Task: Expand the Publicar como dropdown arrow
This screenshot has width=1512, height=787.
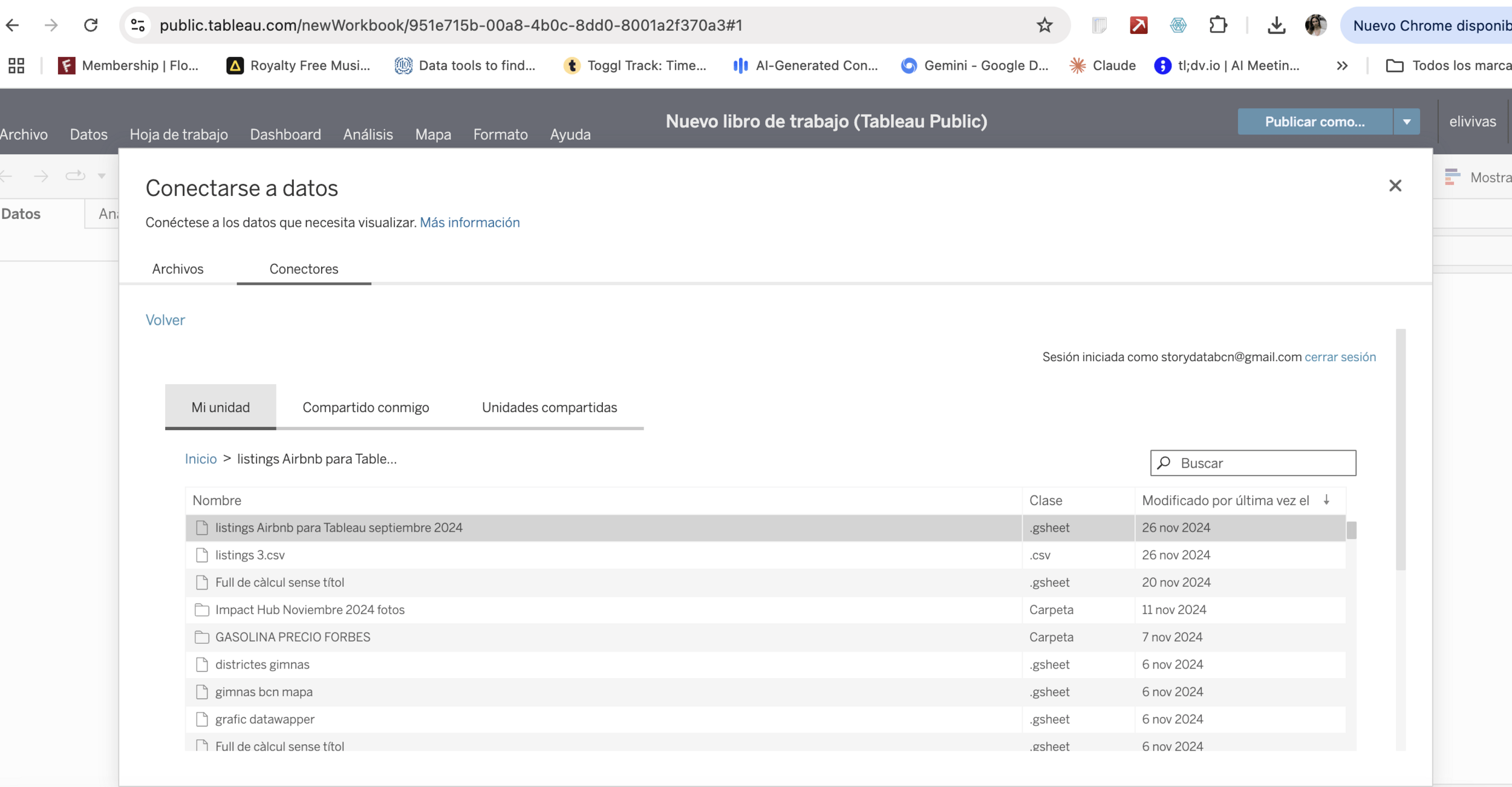Action: point(1406,122)
